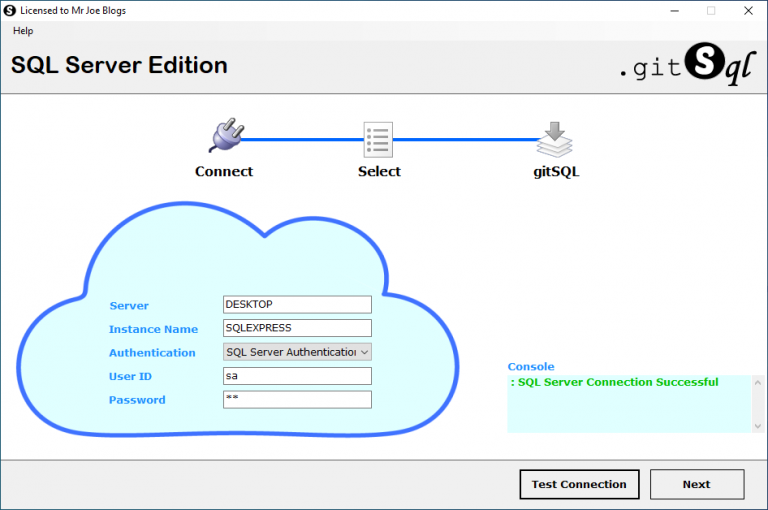Open the Authentication dropdown
The image size is (768, 510).
[x=297, y=352]
